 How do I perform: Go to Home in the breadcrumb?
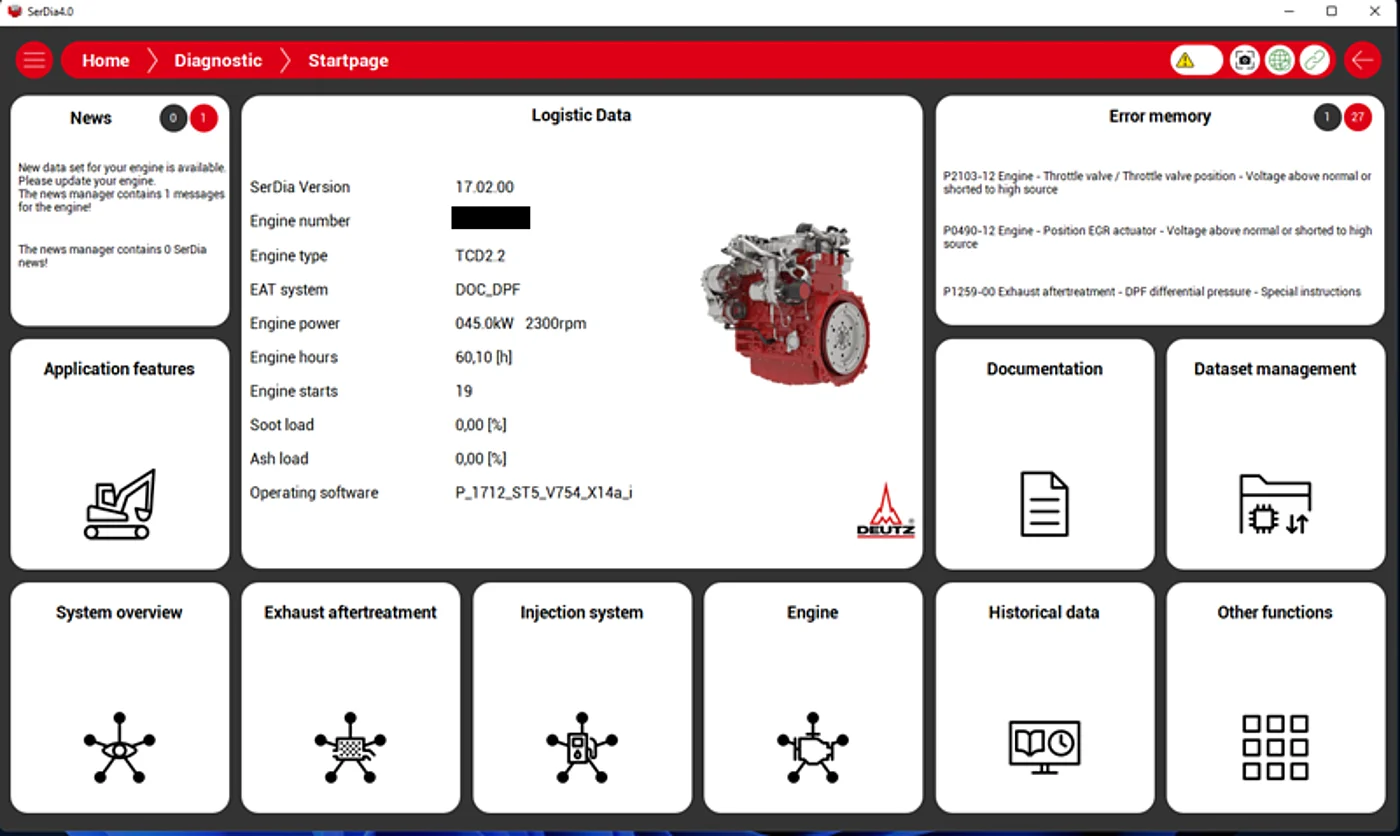point(105,60)
